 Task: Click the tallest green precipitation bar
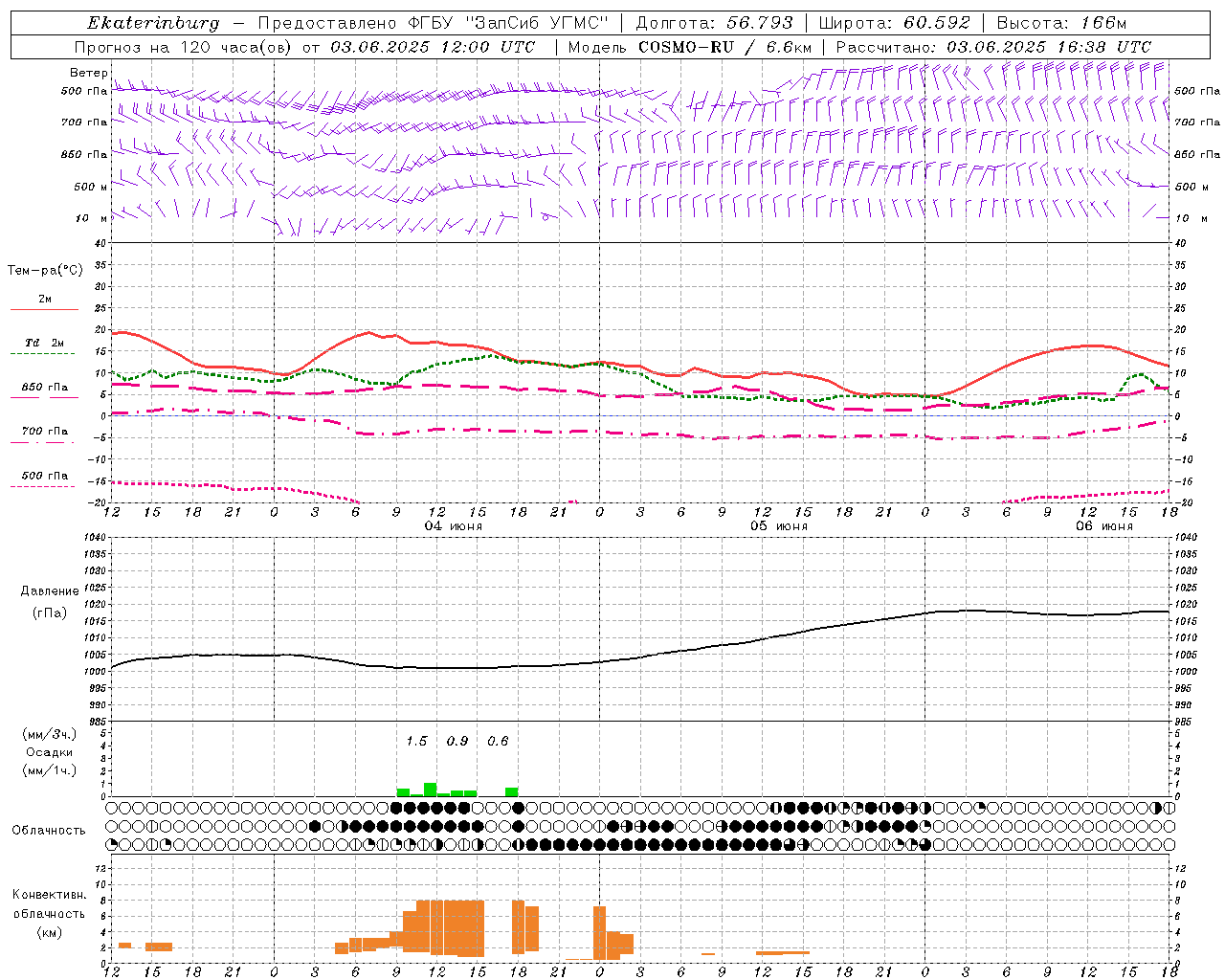pos(430,790)
